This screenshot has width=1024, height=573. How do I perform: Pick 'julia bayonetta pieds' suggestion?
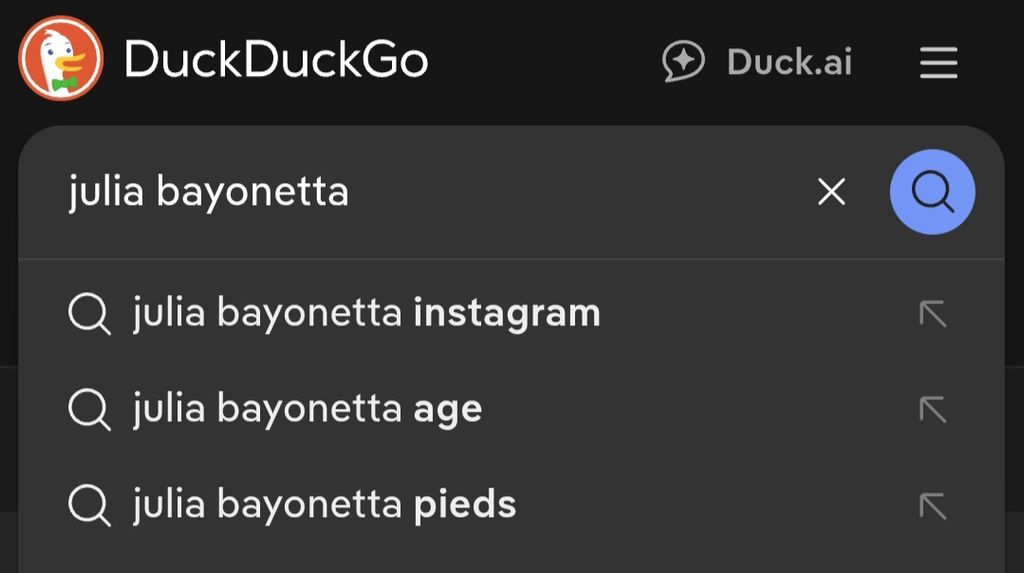[x=324, y=505]
